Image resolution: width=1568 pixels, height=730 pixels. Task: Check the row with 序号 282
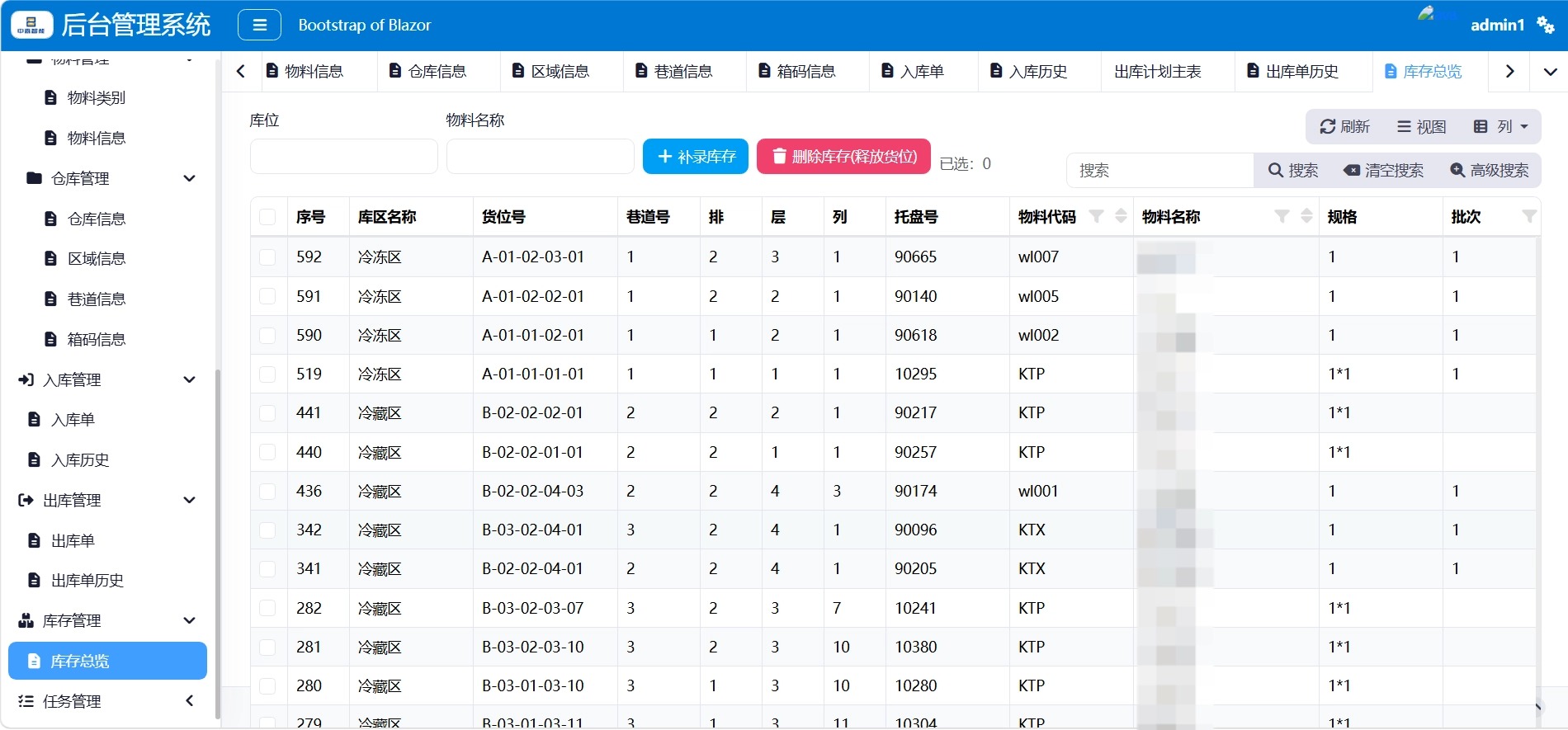pyautogui.click(x=267, y=608)
